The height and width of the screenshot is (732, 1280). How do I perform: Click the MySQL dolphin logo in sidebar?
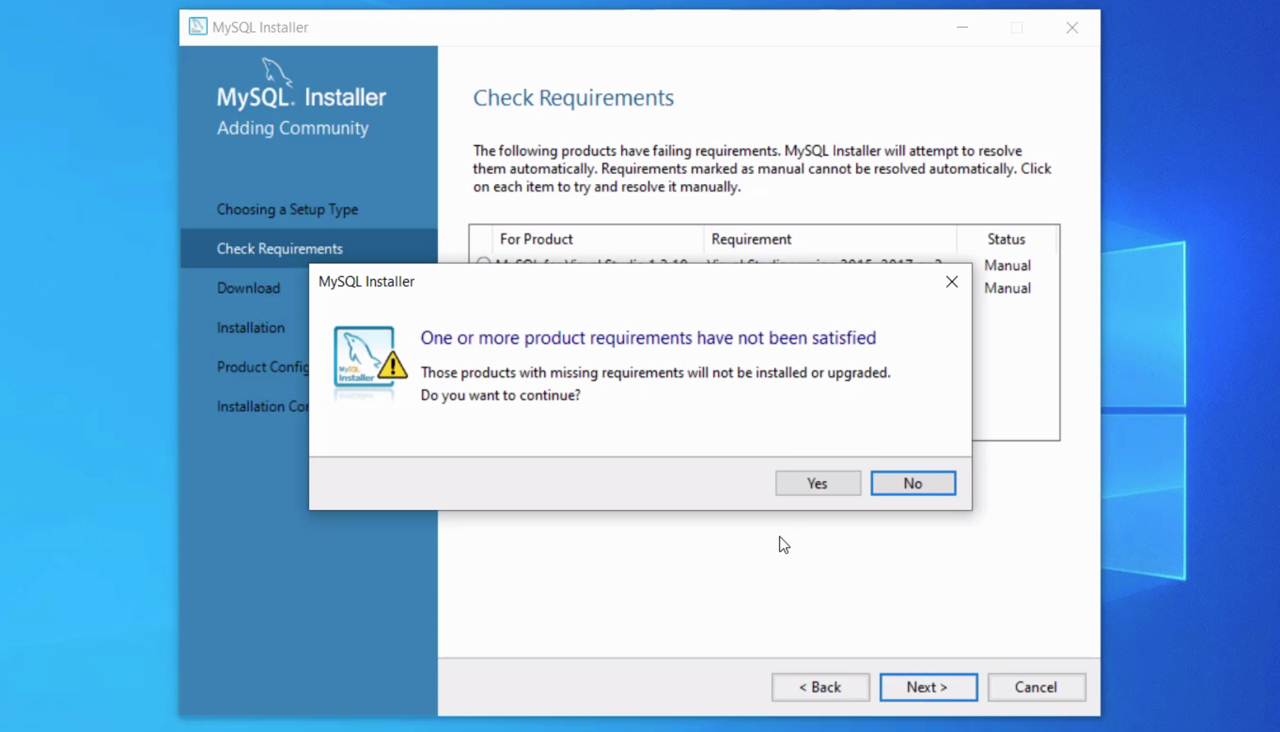pyautogui.click(x=277, y=73)
